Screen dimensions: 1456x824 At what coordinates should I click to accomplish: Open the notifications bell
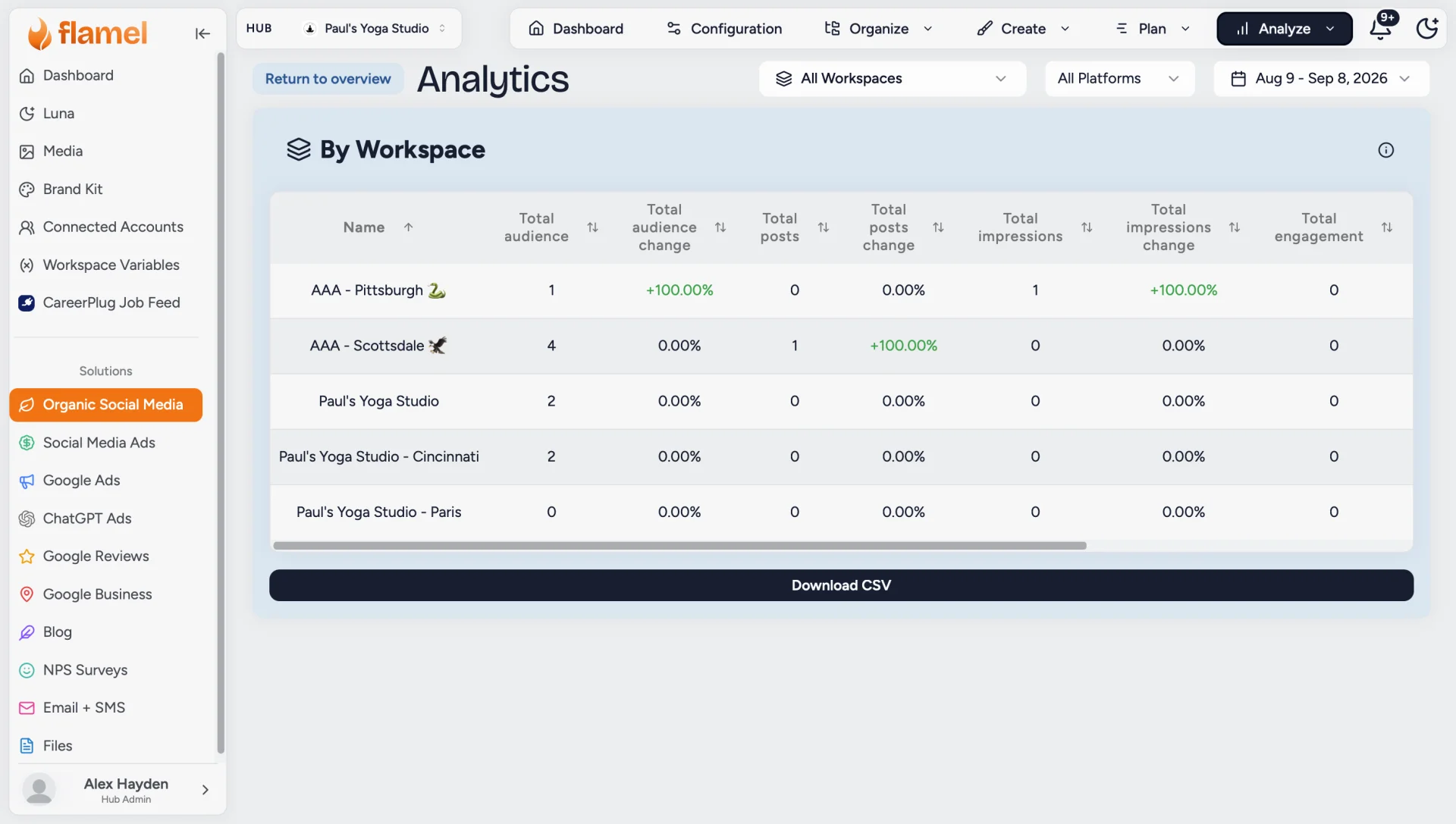[1381, 29]
